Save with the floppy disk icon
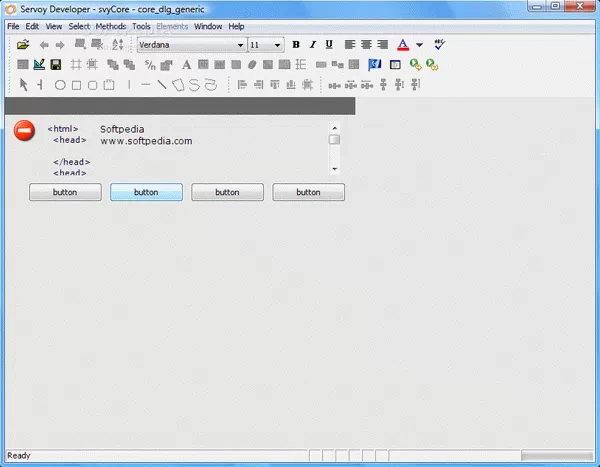600x467 pixels. pos(56,64)
